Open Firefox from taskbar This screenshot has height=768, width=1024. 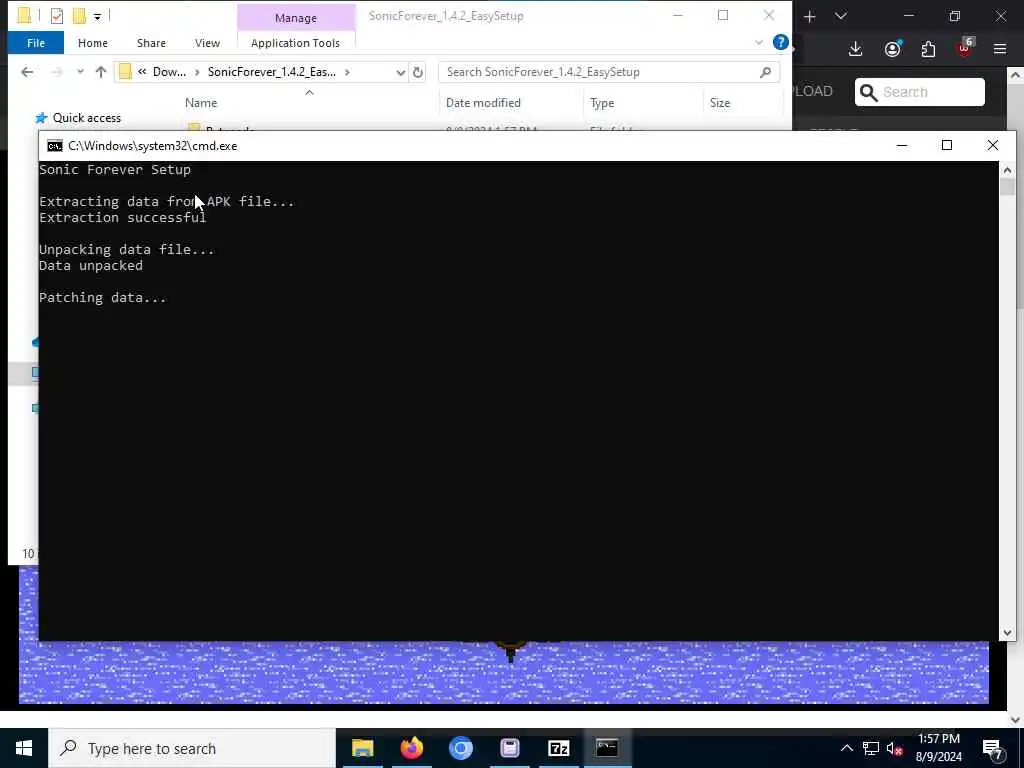point(411,748)
